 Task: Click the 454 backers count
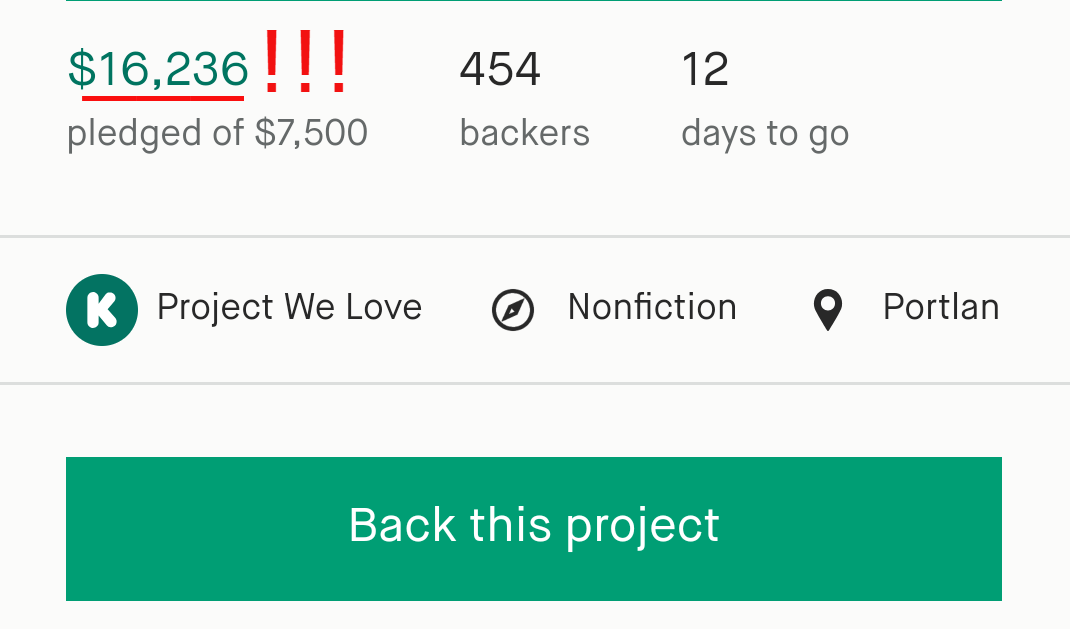point(500,69)
